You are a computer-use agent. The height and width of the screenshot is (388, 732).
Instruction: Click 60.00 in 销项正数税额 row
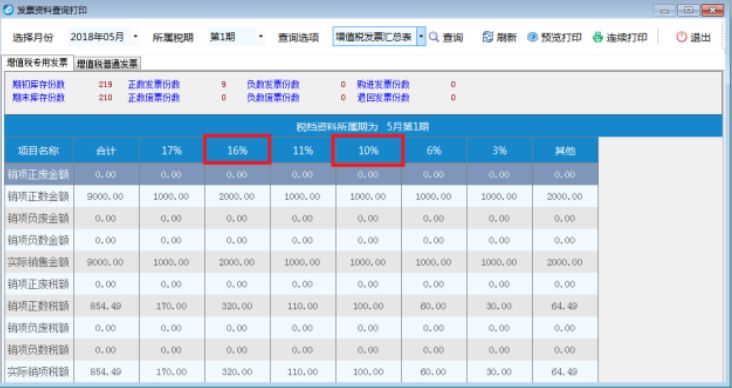[434, 306]
